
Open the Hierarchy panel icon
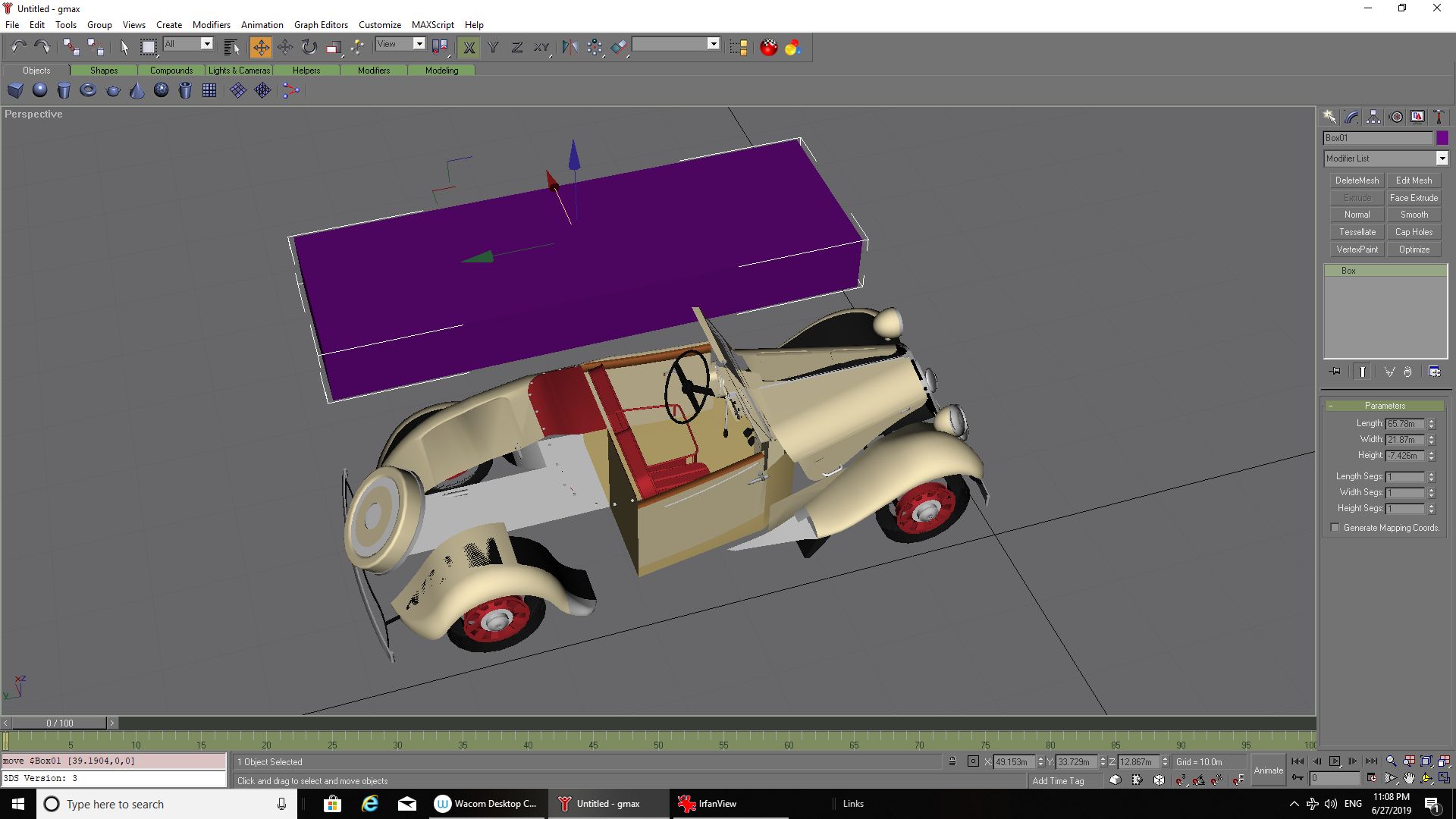pyautogui.click(x=1373, y=117)
